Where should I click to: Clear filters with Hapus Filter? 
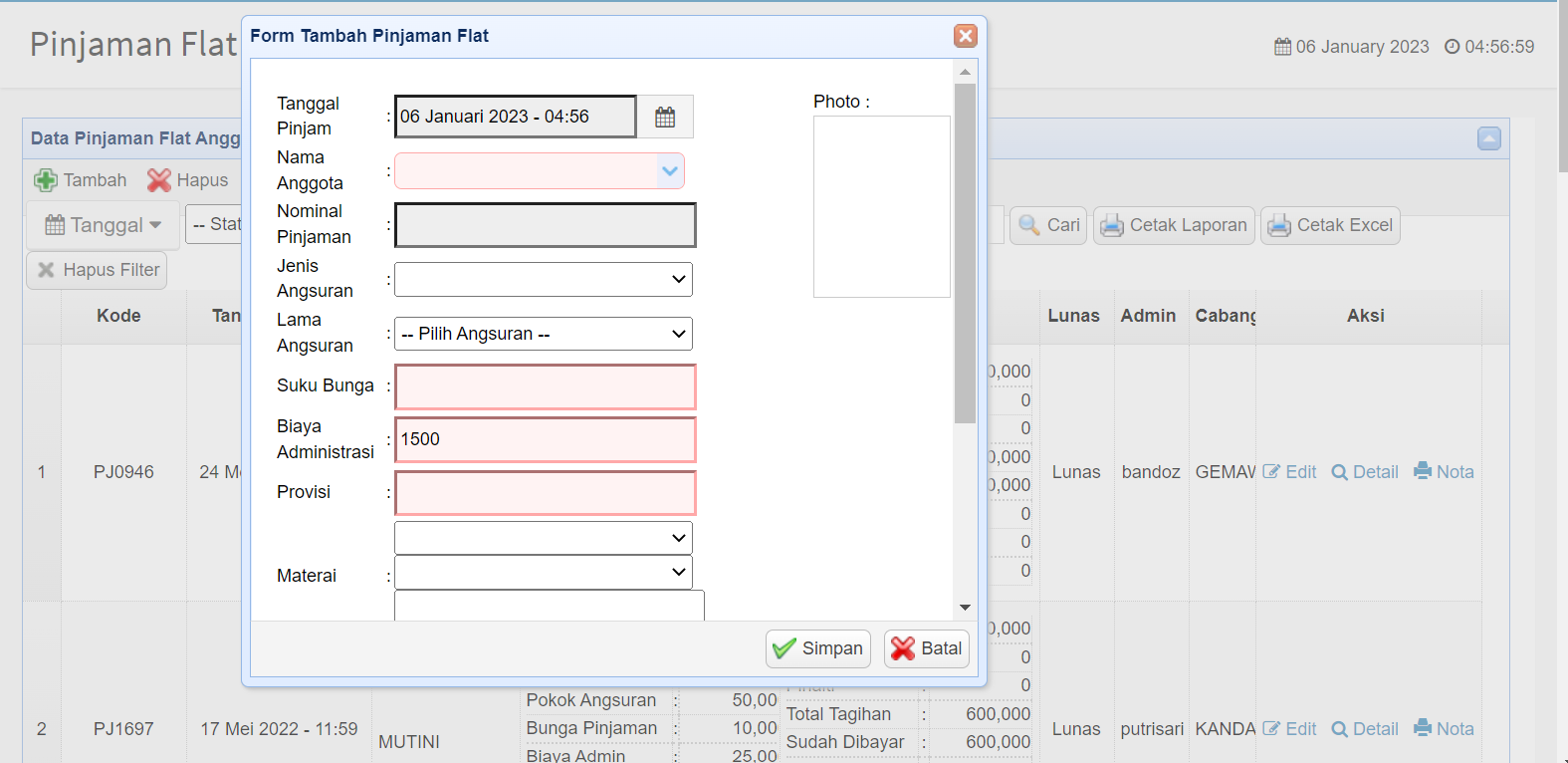pos(98,270)
